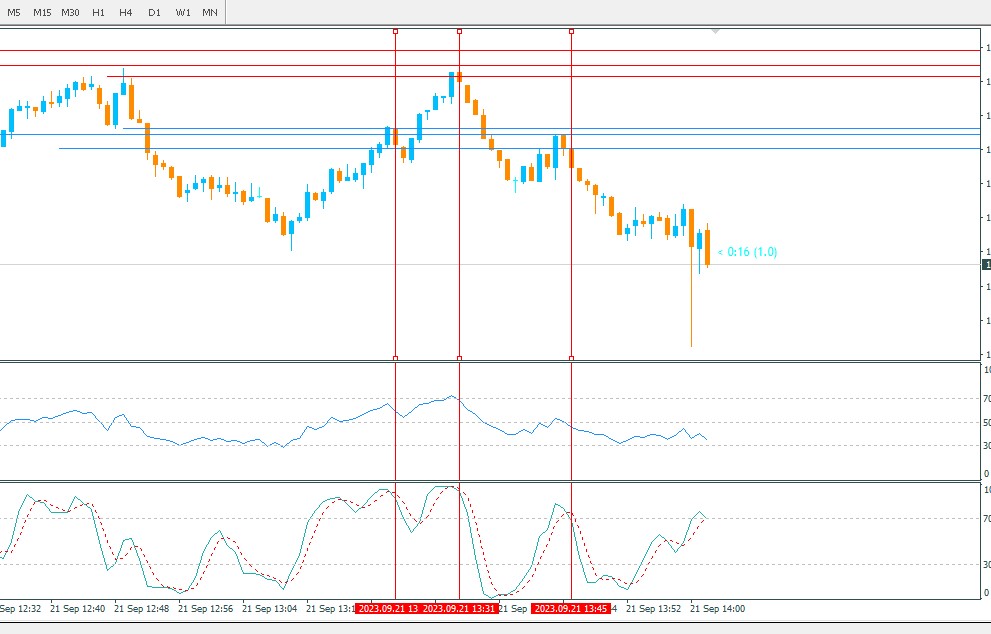991x634 pixels.
Task: Select bottom handle of 13:45 vertical line
Action: (571, 358)
